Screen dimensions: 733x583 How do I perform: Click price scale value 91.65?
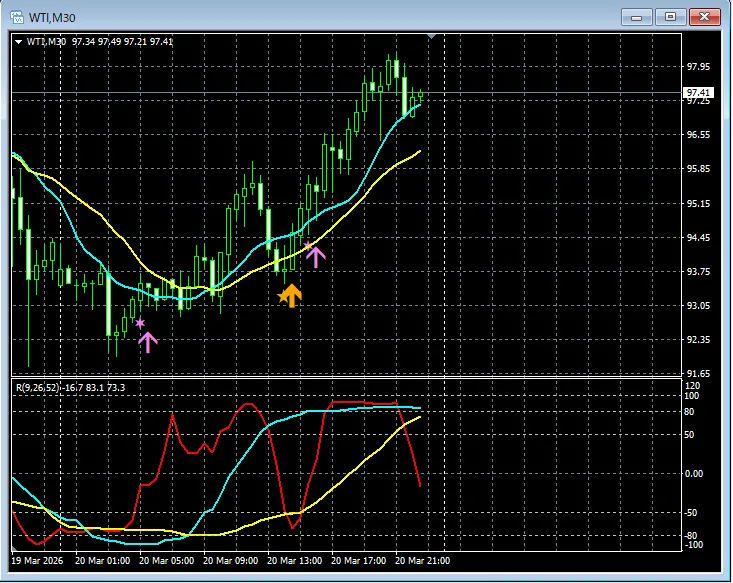point(698,374)
